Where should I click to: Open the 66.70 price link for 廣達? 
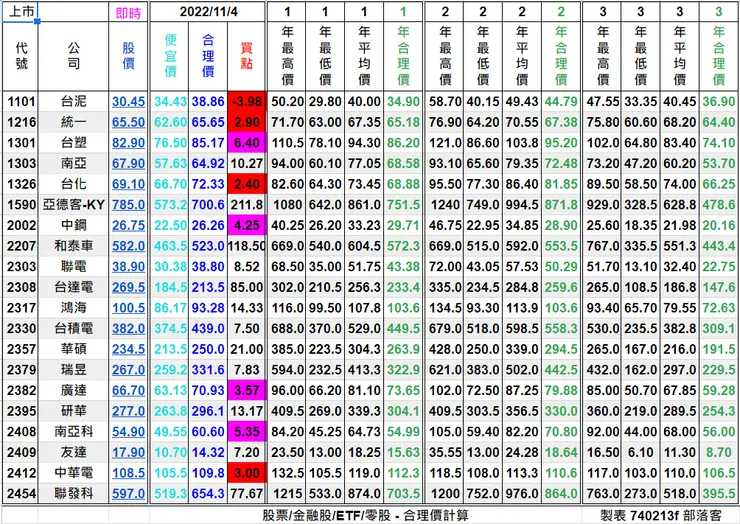[128, 390]
